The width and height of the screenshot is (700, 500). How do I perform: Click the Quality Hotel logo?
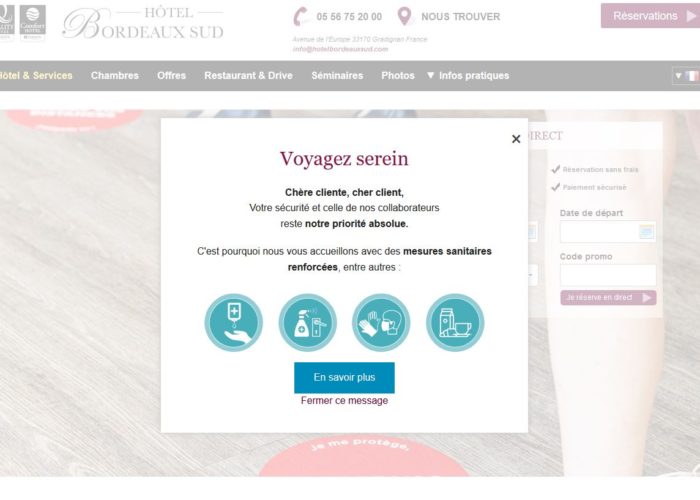7,22
